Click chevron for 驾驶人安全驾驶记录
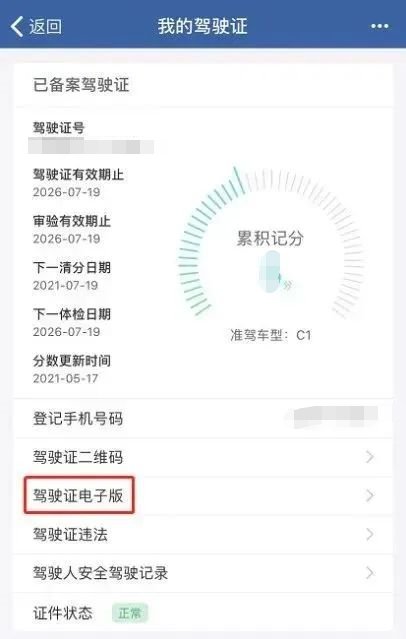406x639 pixels. (x=370, y=573)
